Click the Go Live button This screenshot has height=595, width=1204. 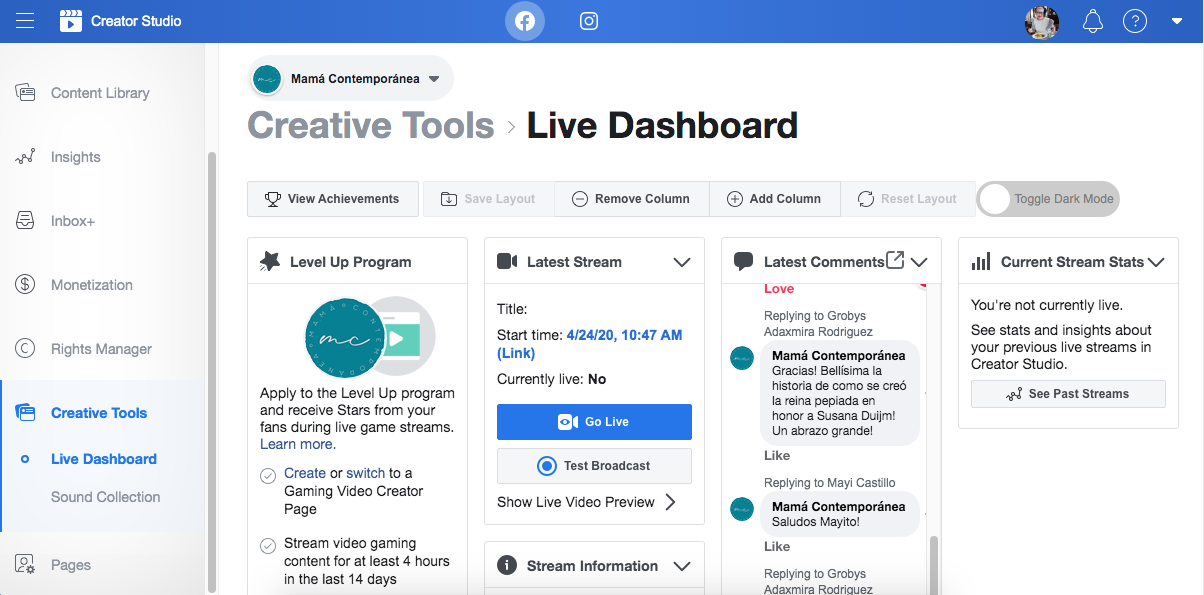(594, 422)
